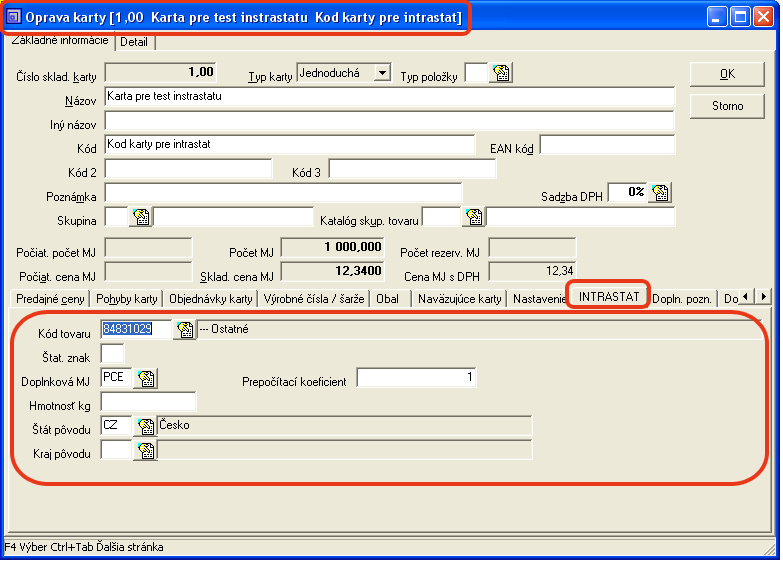
Task: Click the Názov input field
Action: [390, 96]
